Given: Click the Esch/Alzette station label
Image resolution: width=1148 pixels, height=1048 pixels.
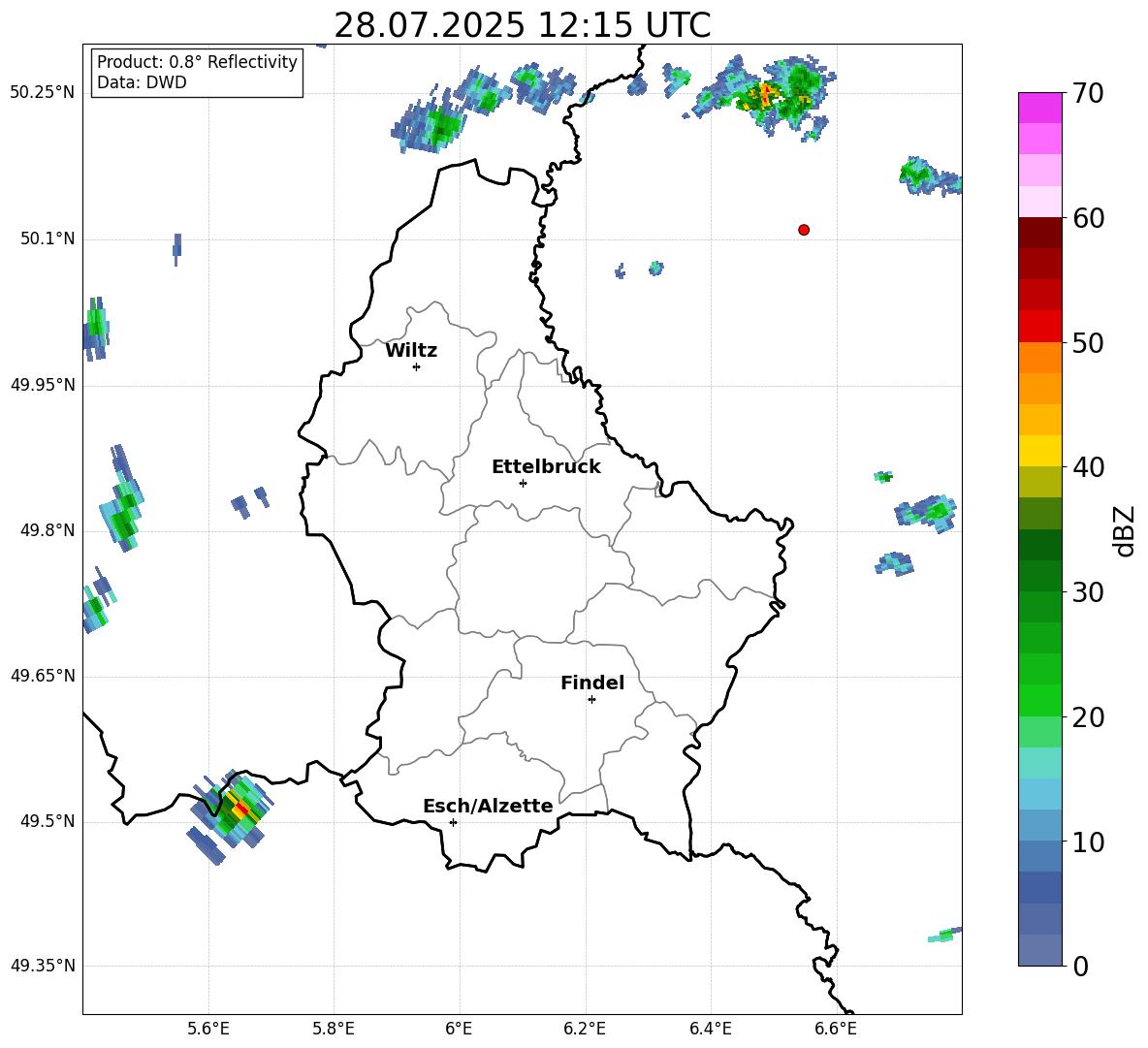Looking at the screenshot, I should click(x=488, y=806).
